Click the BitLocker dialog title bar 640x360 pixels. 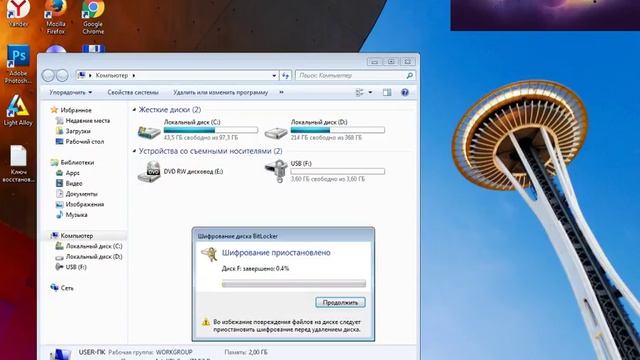click(283, 236)
